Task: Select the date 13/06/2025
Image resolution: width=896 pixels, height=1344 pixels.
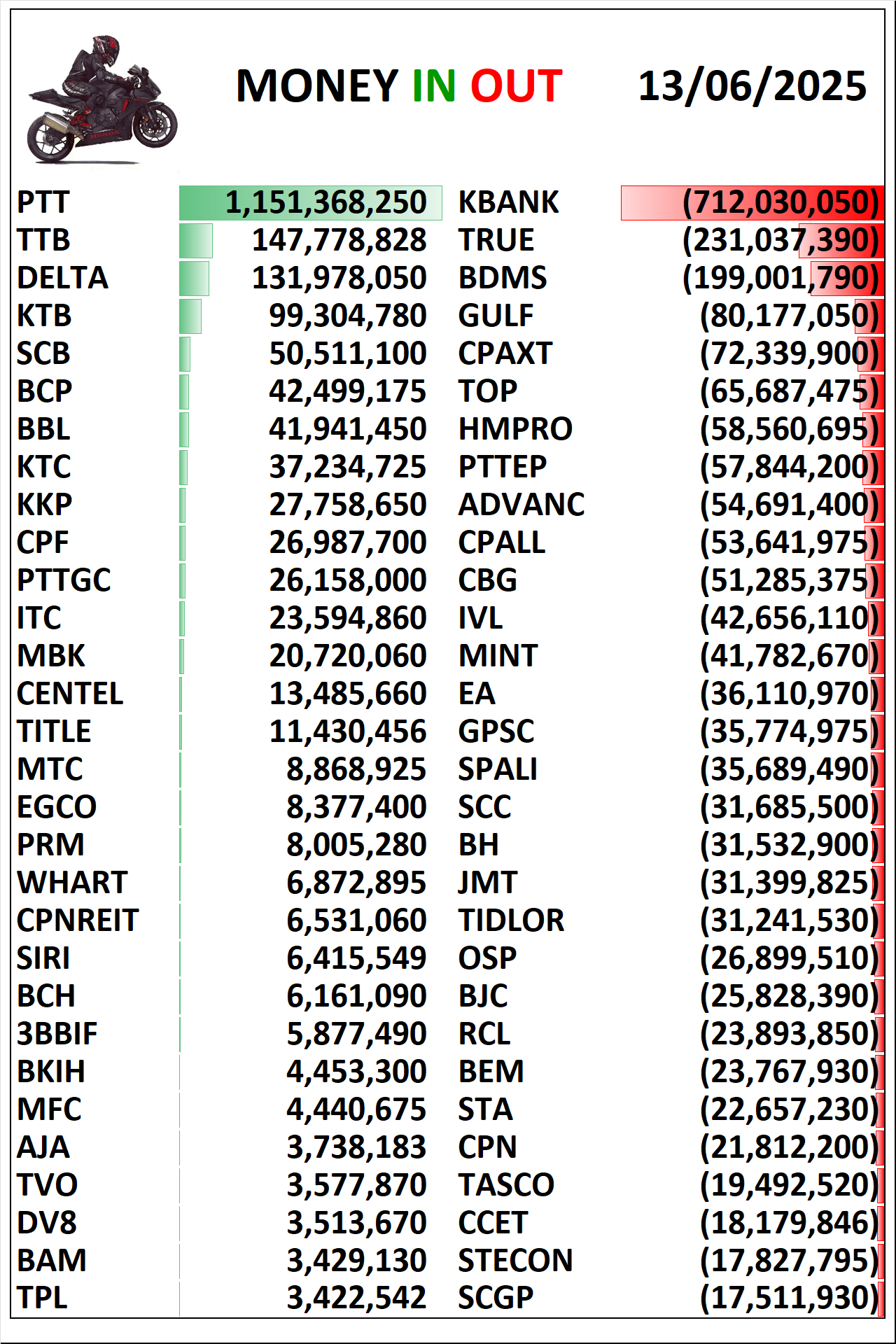Action: (x=752, y=86)
